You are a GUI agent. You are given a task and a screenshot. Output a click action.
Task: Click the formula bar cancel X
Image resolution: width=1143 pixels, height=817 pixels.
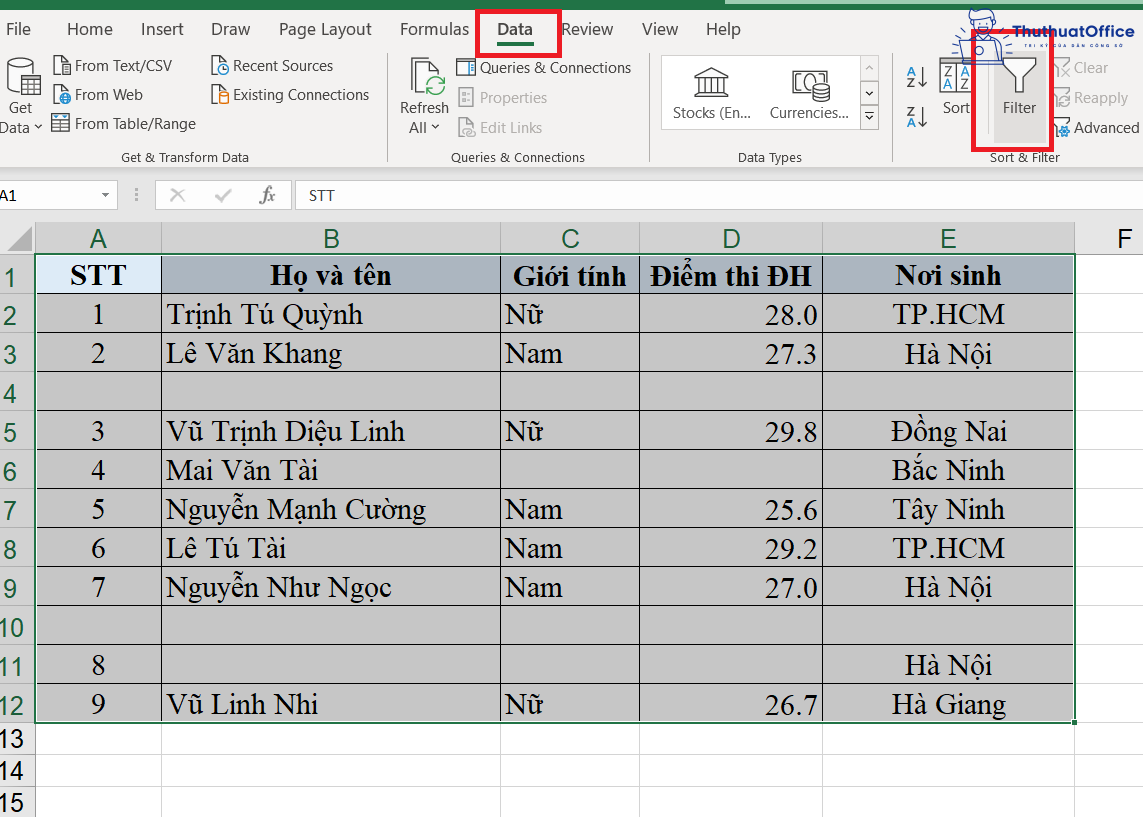[177, 195]
